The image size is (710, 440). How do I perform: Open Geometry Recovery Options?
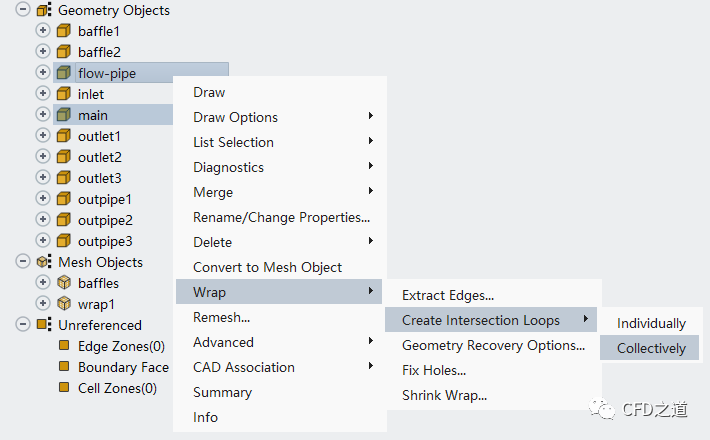click(x=493, y=345)
